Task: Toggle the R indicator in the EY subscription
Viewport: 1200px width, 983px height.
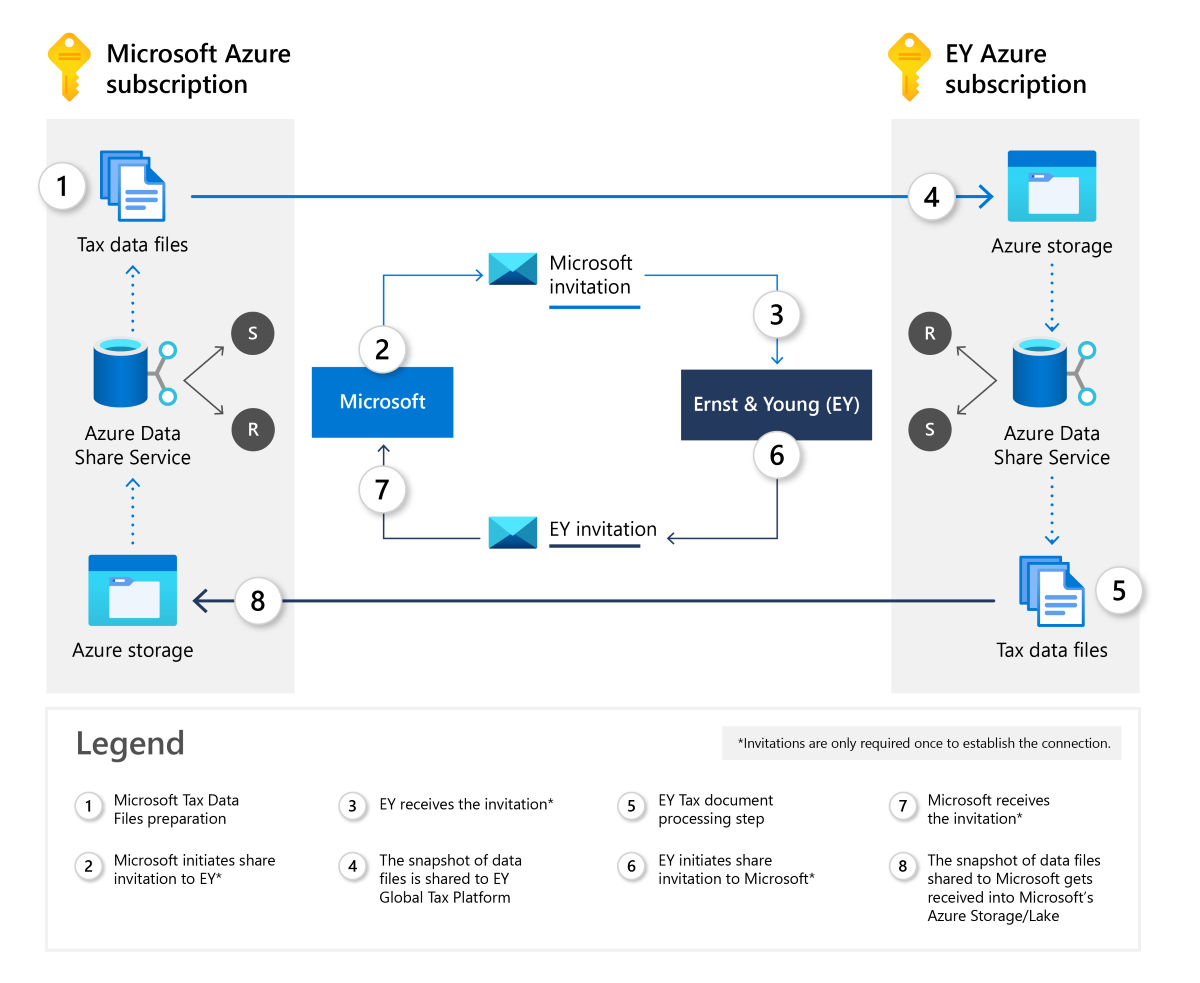Action: coord(929,333)
